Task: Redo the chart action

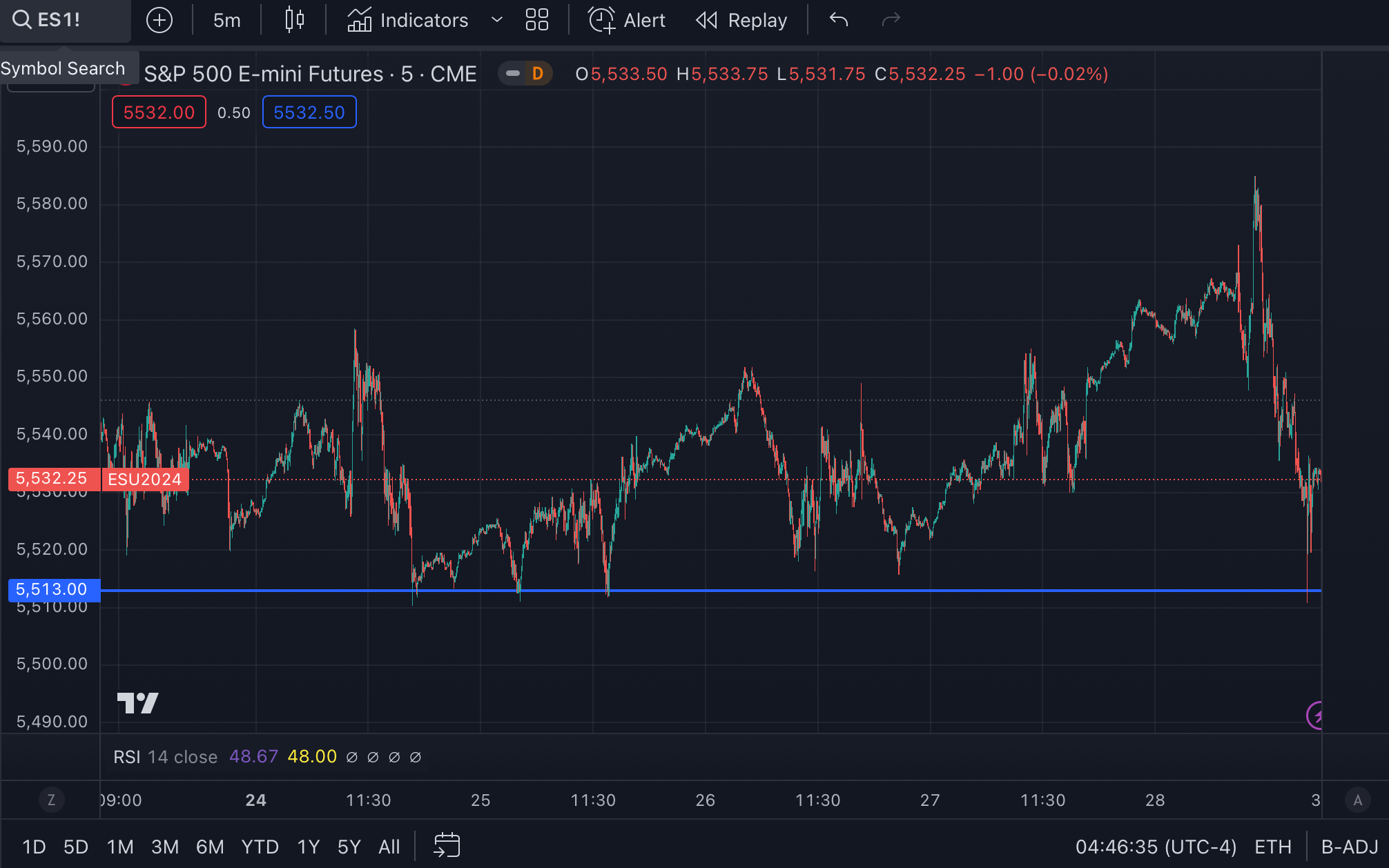Action: 891,20
